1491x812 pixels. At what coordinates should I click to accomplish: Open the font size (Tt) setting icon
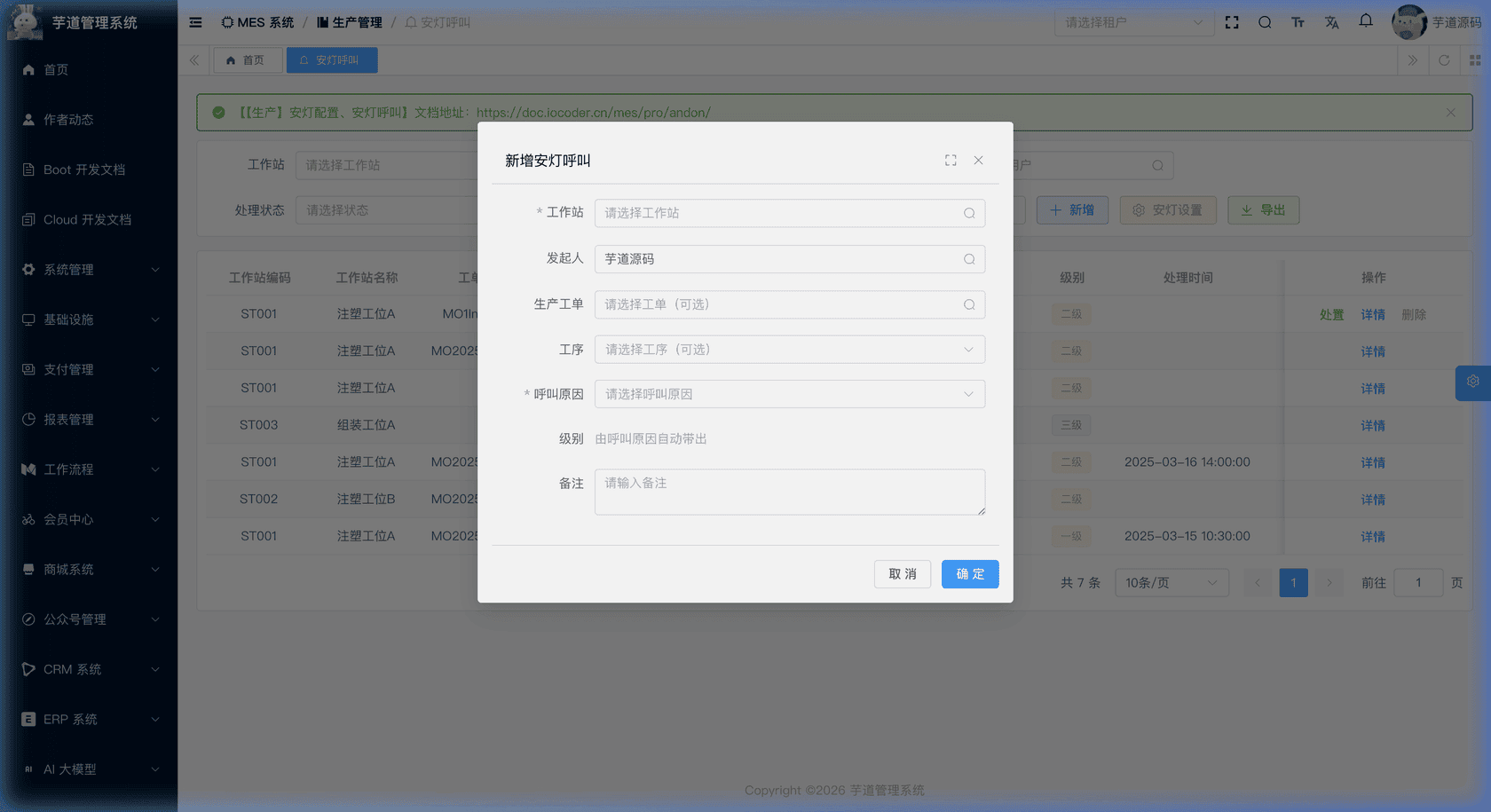click(x=1298, y=22)
